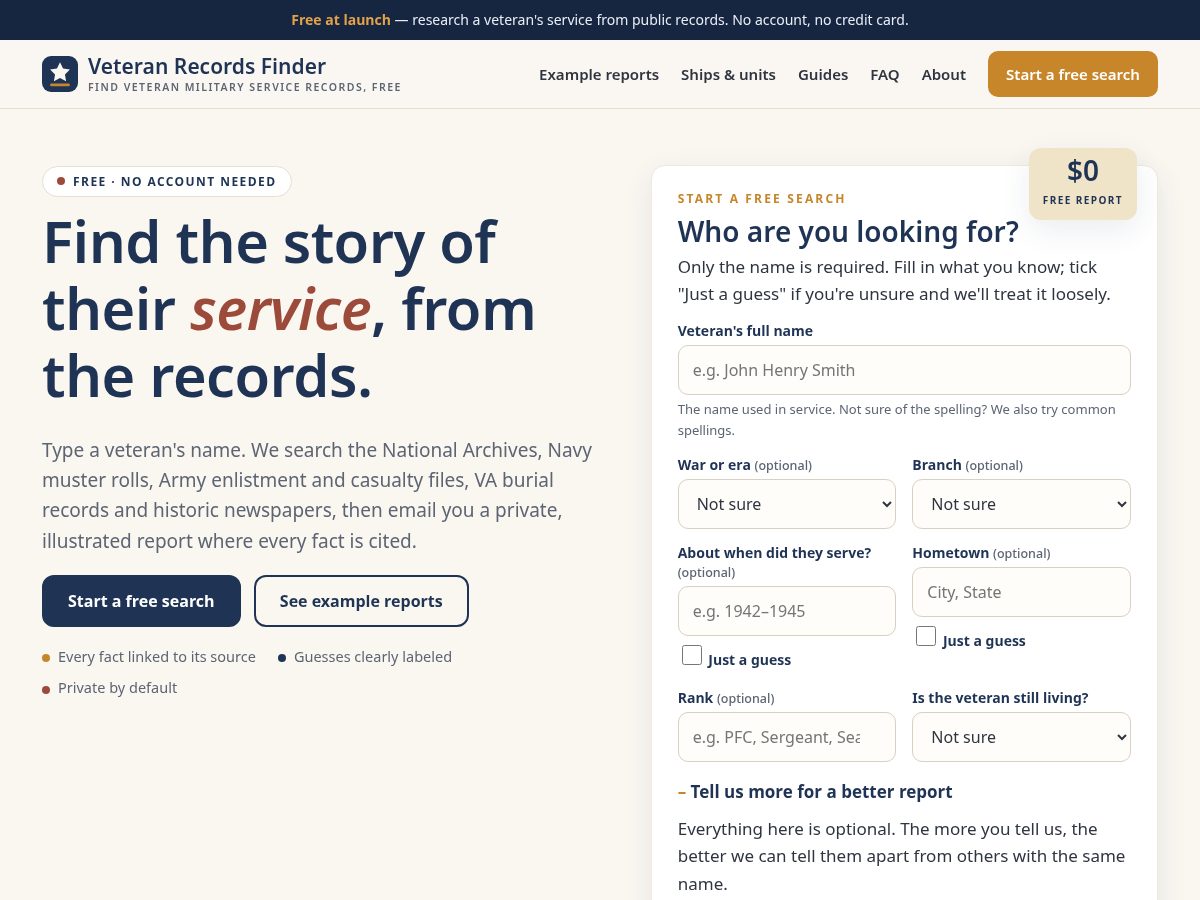
Task: Click hero Start a free search button
Action: (141, 601)
